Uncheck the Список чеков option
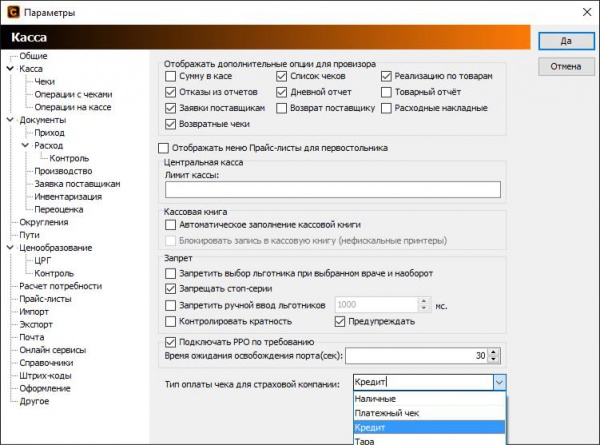 tap(281, 76)
